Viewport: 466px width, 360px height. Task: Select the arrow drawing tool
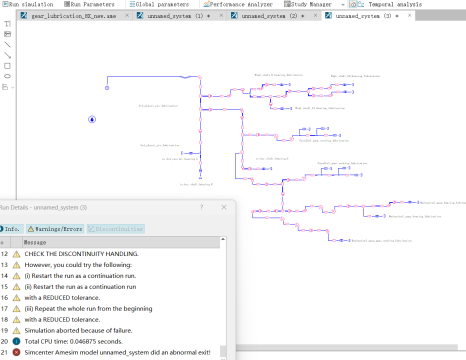pos(7,55)
